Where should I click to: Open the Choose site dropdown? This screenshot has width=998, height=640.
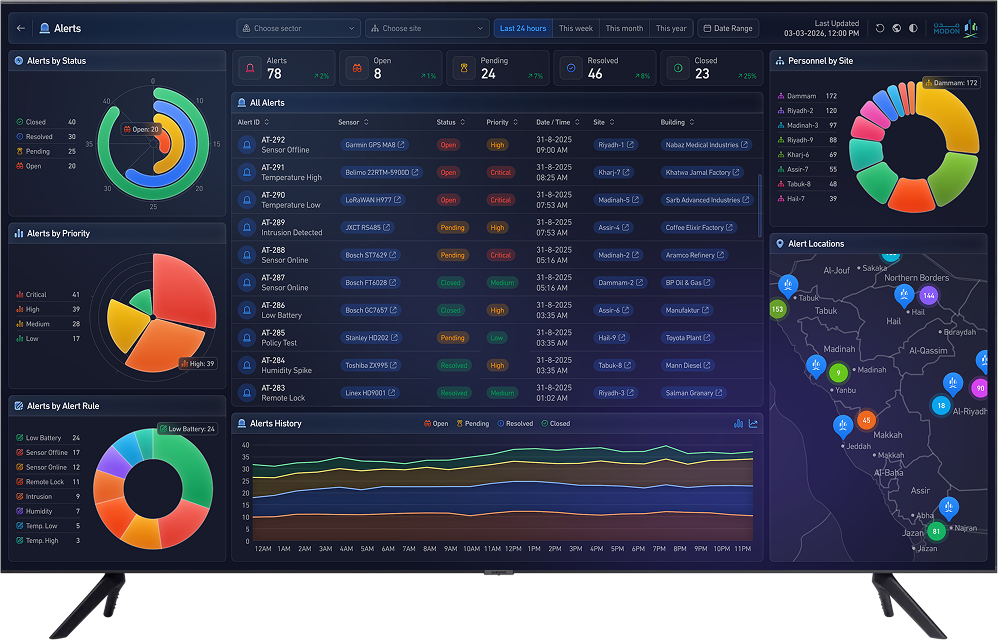427,28
